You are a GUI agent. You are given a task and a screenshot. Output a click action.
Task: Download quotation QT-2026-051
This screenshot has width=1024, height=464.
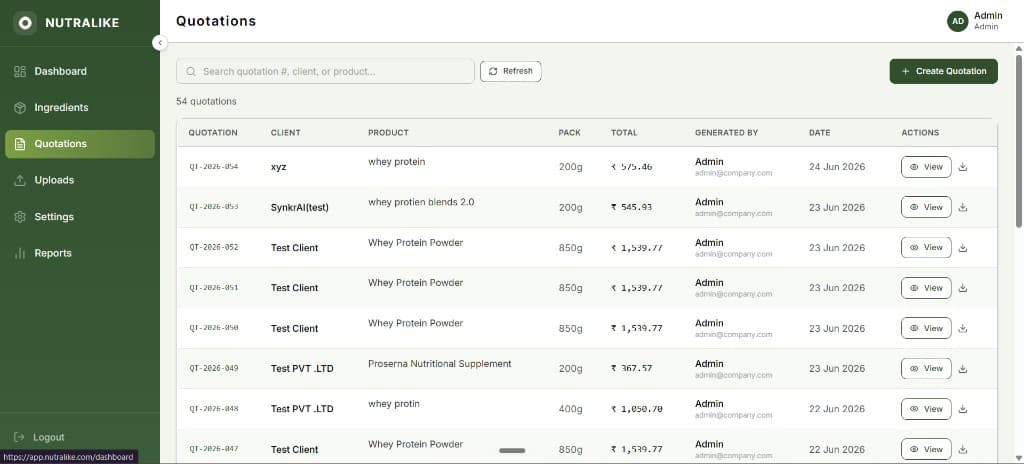(x=963, y=288)
